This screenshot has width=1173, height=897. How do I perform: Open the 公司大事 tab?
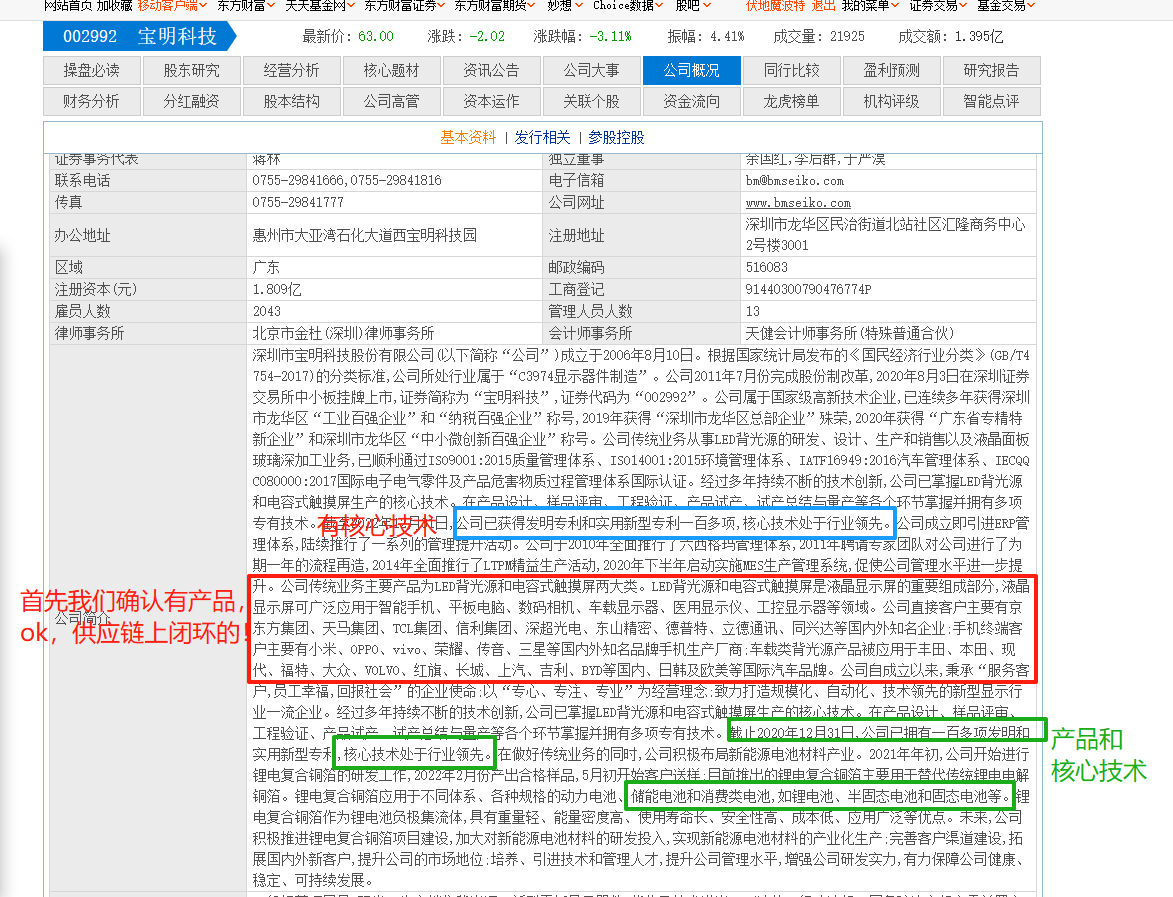click(x=592, y=70)
